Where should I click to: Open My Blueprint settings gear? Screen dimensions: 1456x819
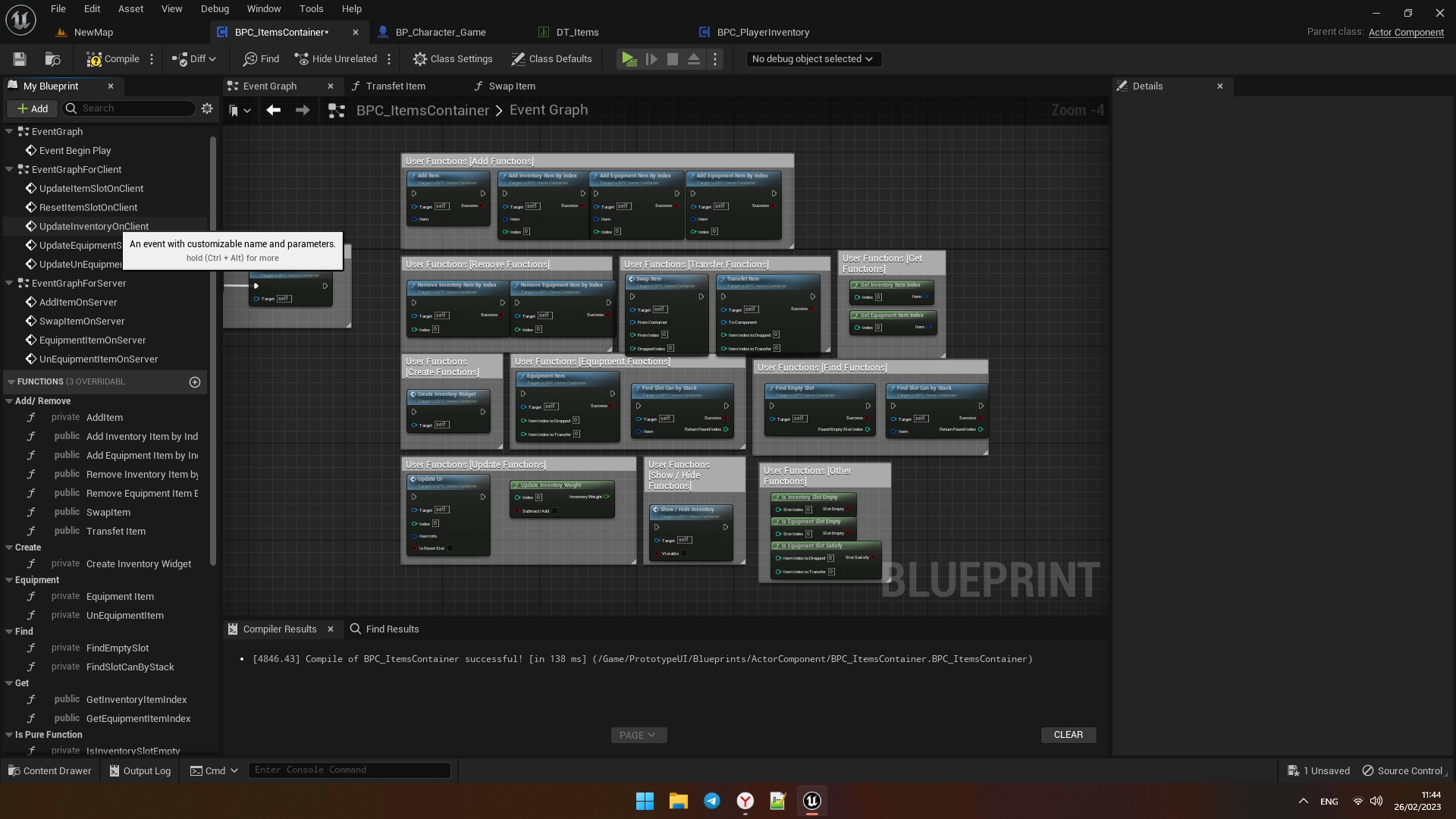(207, 108)
